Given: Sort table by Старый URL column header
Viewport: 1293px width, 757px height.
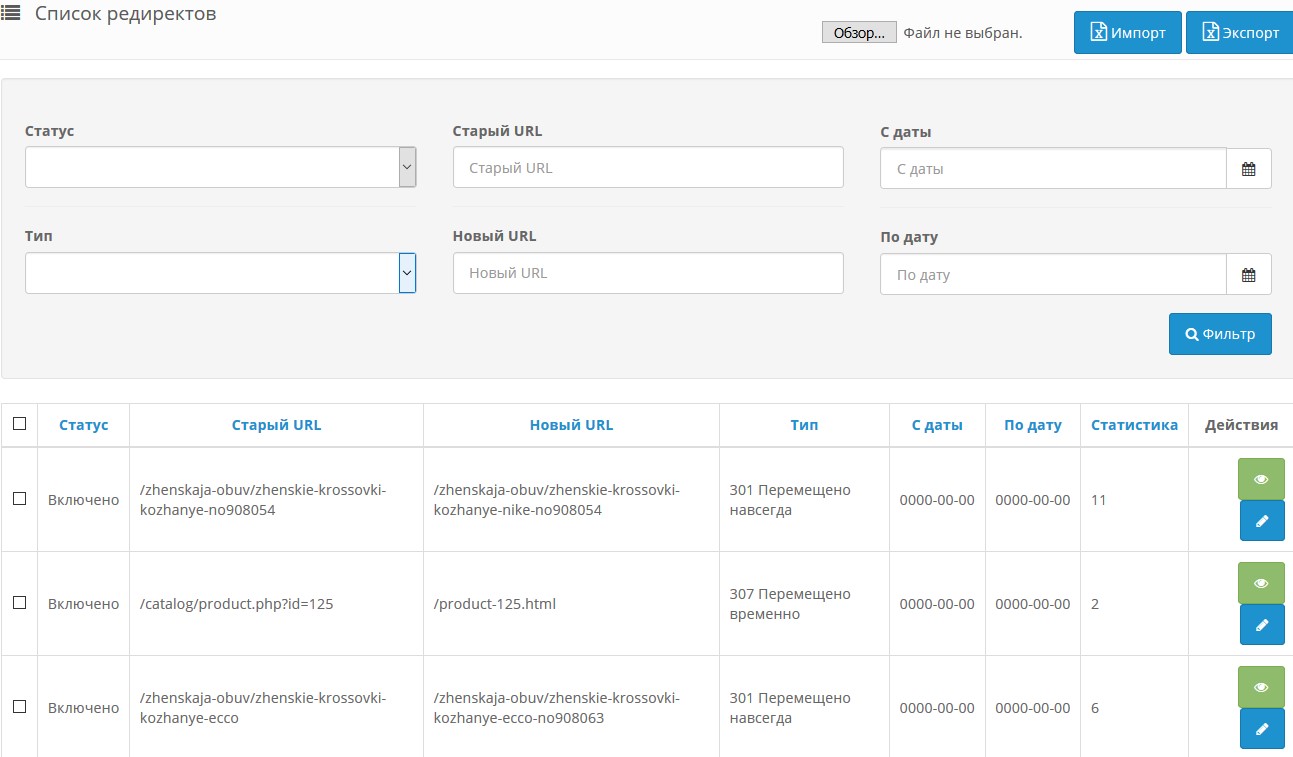Looking at the screenshot, I should click(x=276, y=425).
